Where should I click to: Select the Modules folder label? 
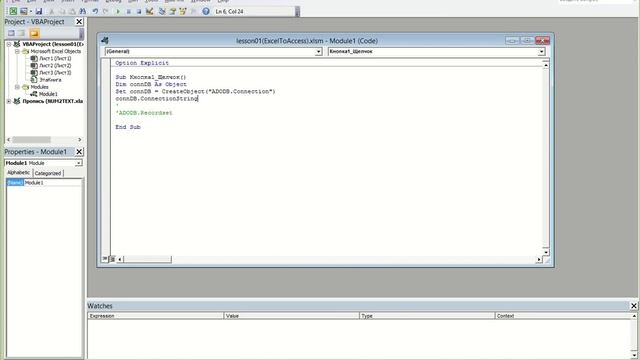coord(40,87)
